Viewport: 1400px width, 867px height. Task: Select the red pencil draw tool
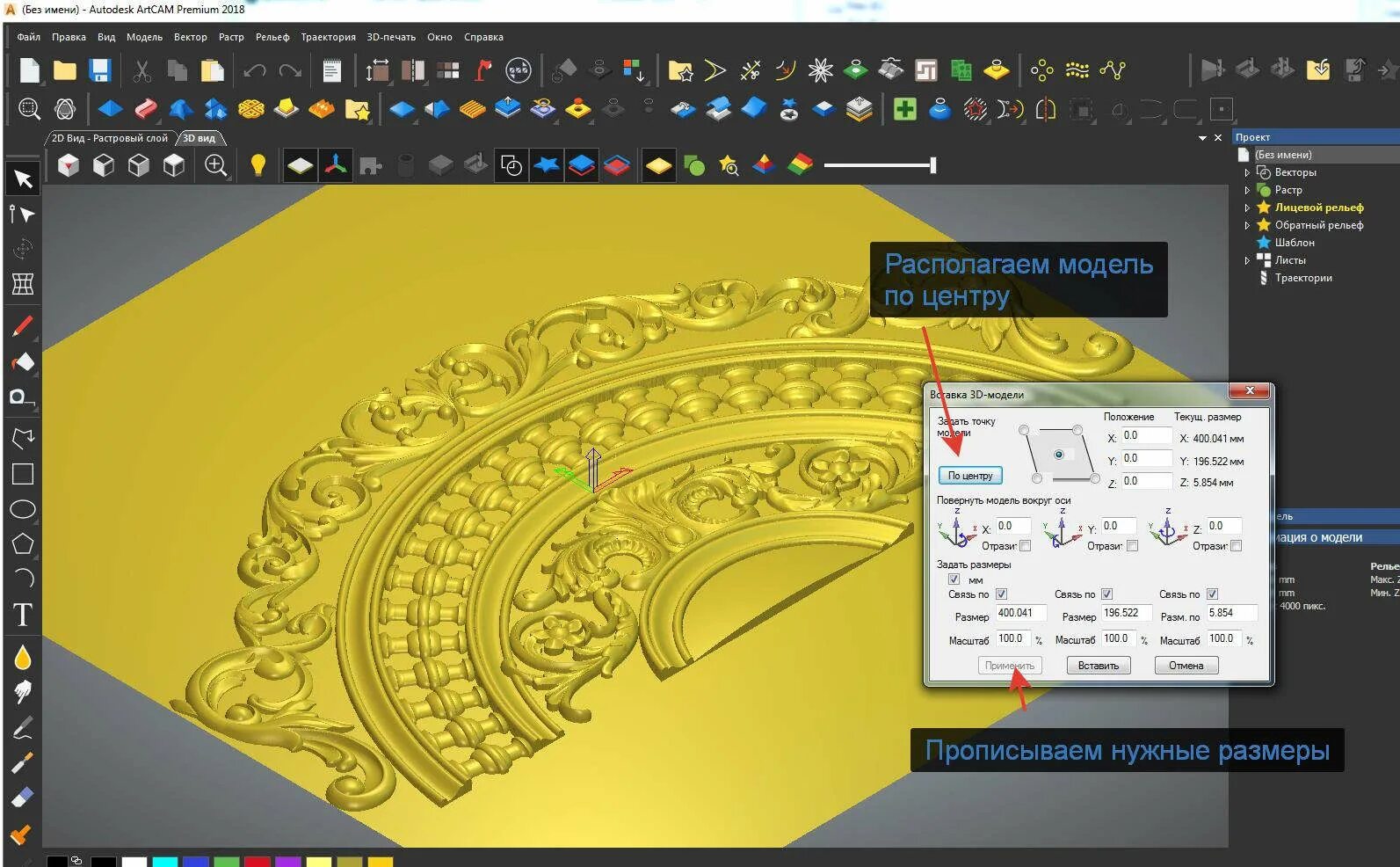pos(23,326)
